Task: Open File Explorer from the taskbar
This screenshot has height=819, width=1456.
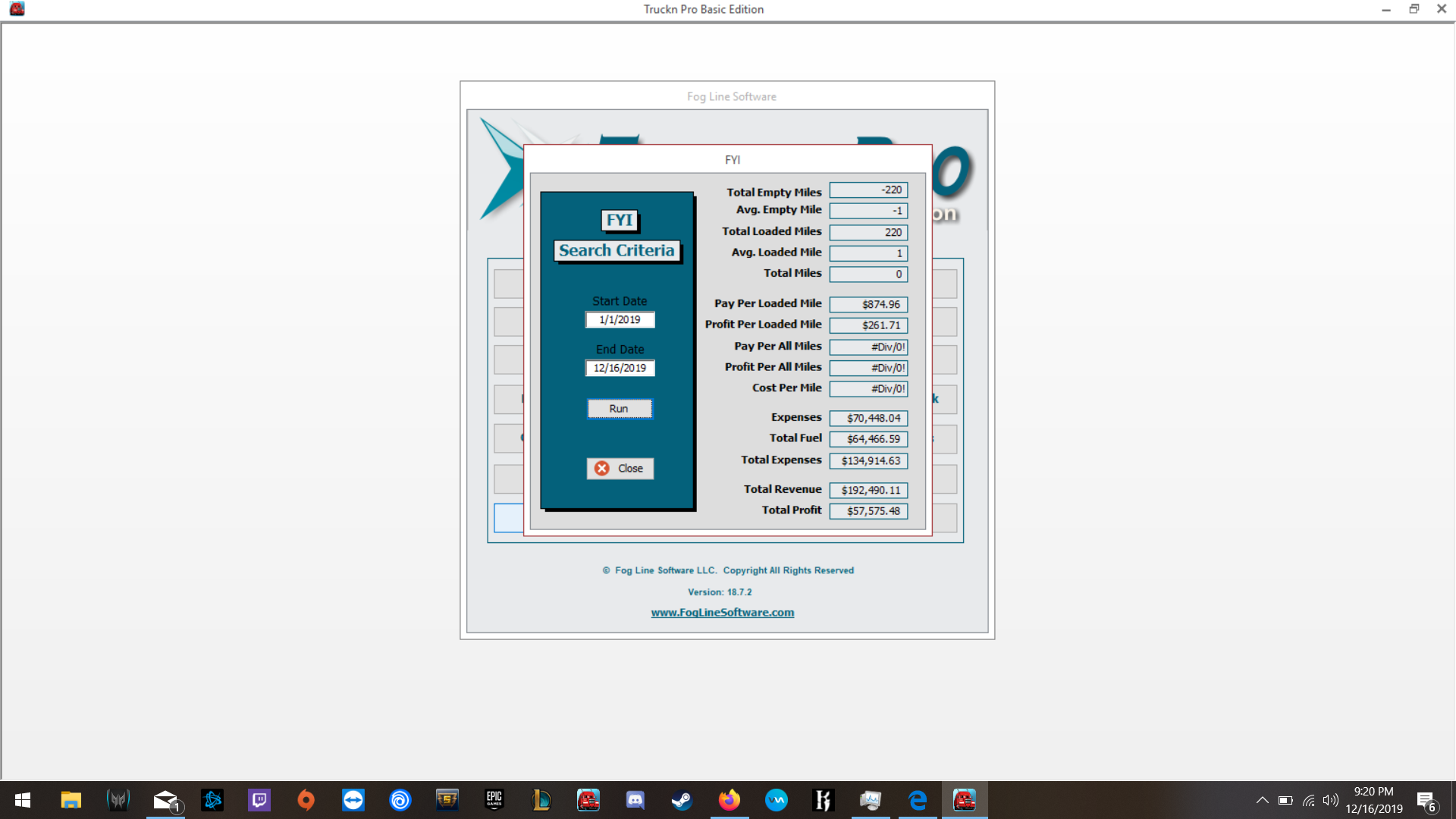Action: tap(71, 800)
